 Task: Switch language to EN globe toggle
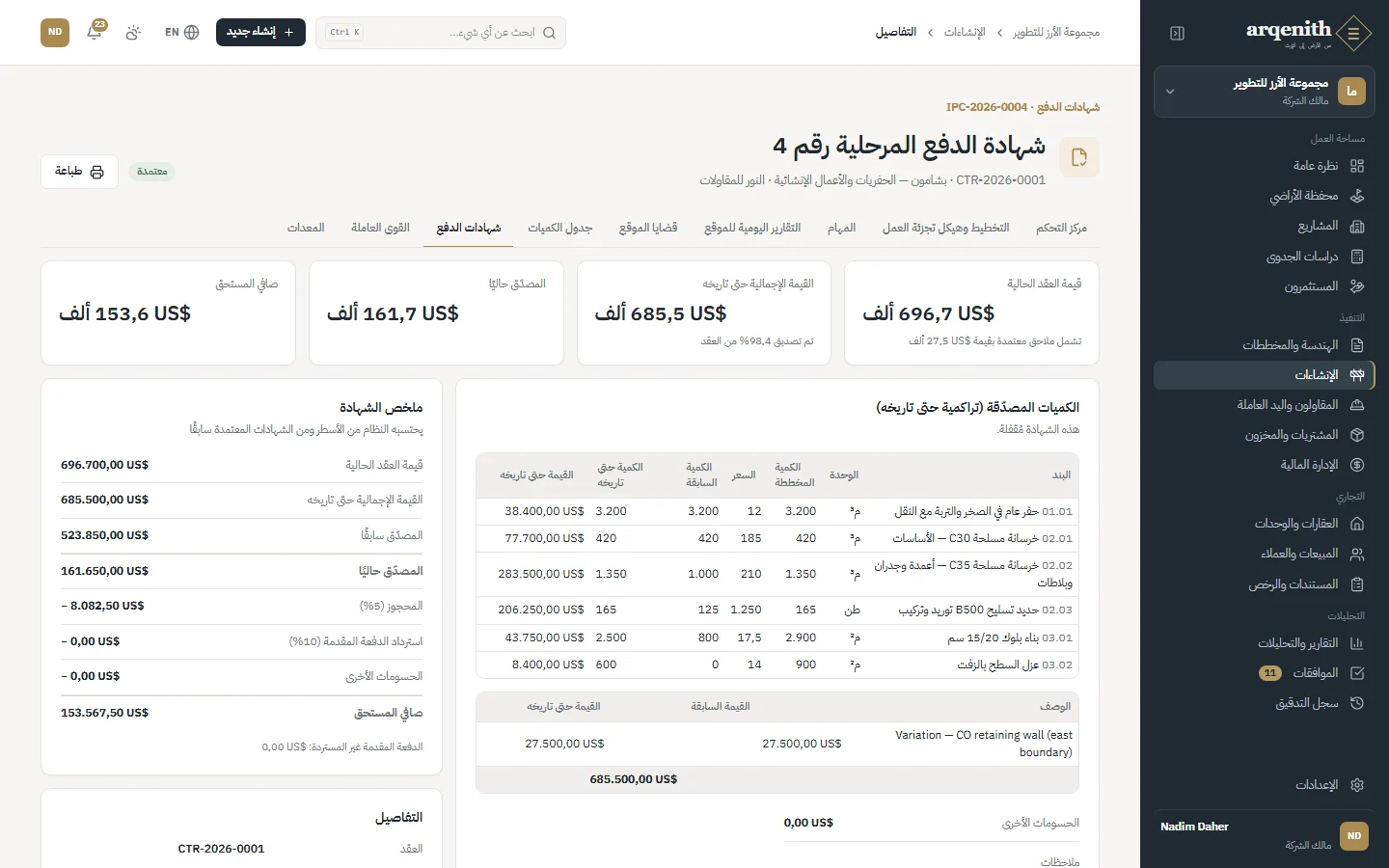[181, 32]
